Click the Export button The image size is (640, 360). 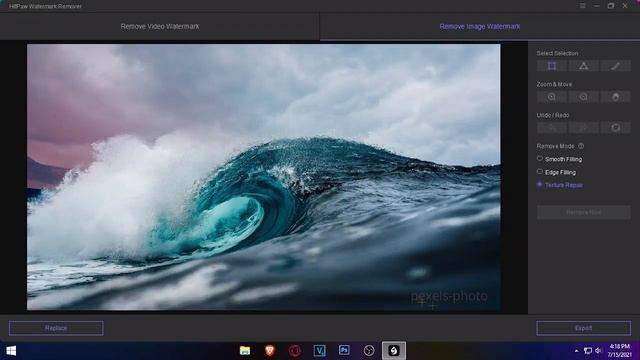[584, 328]
